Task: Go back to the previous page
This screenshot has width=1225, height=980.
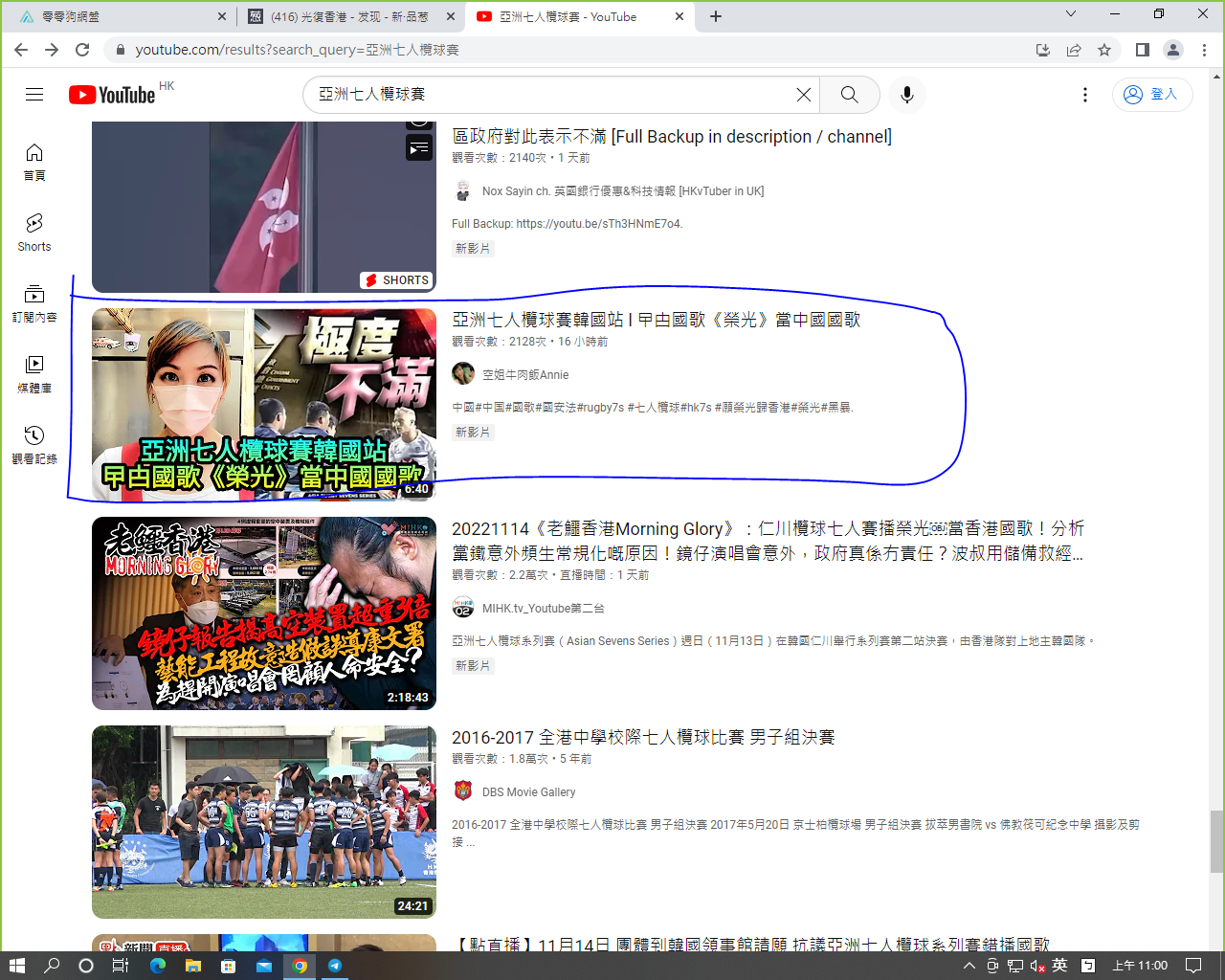Action: (21, 50)
